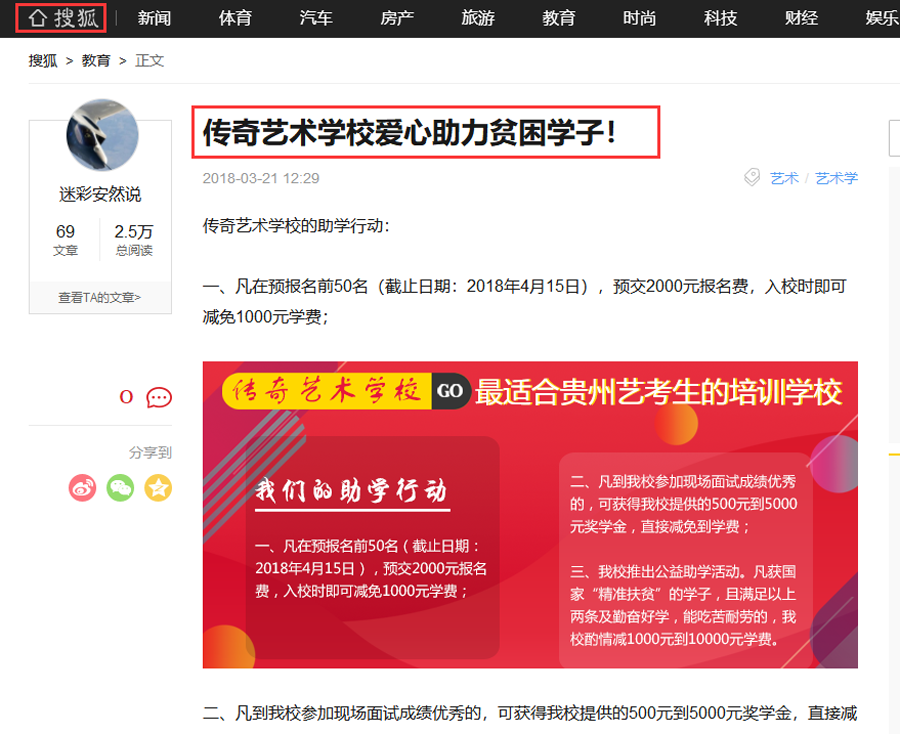This screenshot has height=734, width=900.
Task: Click the banner headline 最适合贵州艺考生的培训学校
Action: coord(659,393)
